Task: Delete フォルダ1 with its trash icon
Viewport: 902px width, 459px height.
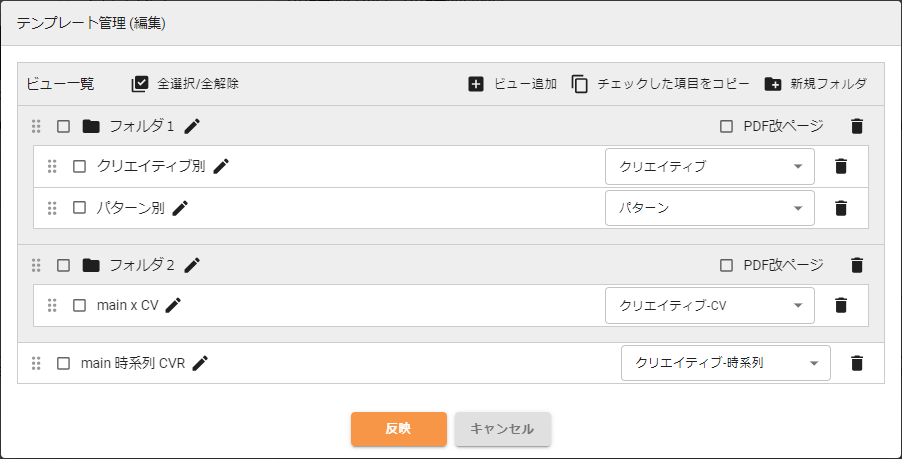Action: [857, 126]
